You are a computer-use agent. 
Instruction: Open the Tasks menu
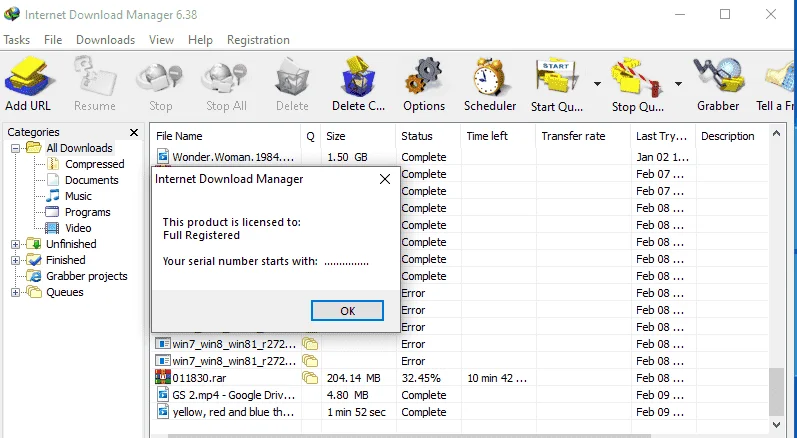point(17,40)
